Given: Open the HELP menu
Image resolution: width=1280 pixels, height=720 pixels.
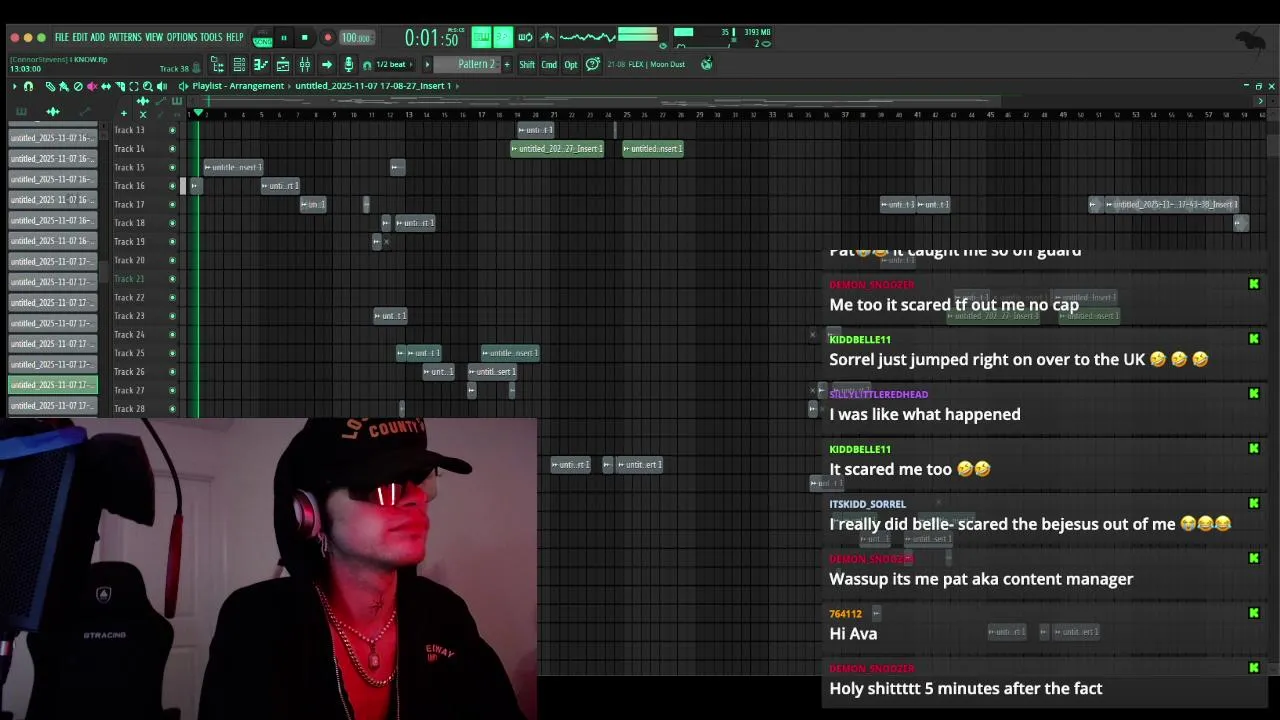Looking at the screenshot, I should [235, 37].
